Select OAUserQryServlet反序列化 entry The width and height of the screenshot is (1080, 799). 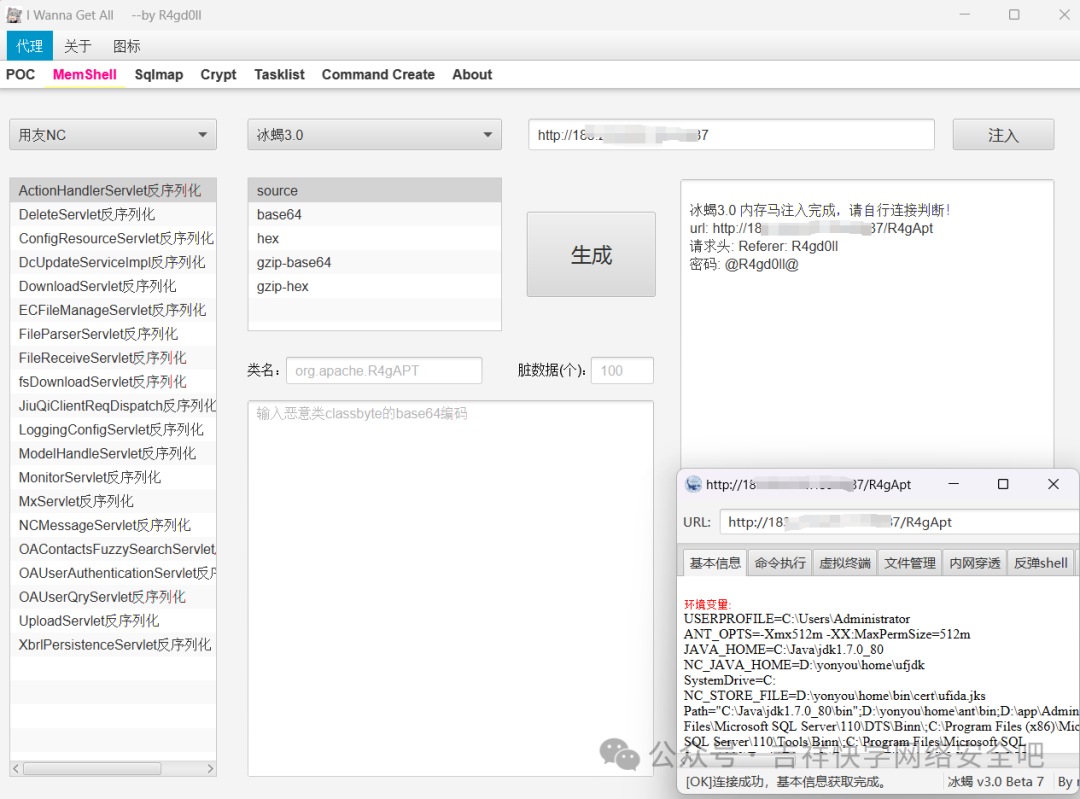point(113,596)
